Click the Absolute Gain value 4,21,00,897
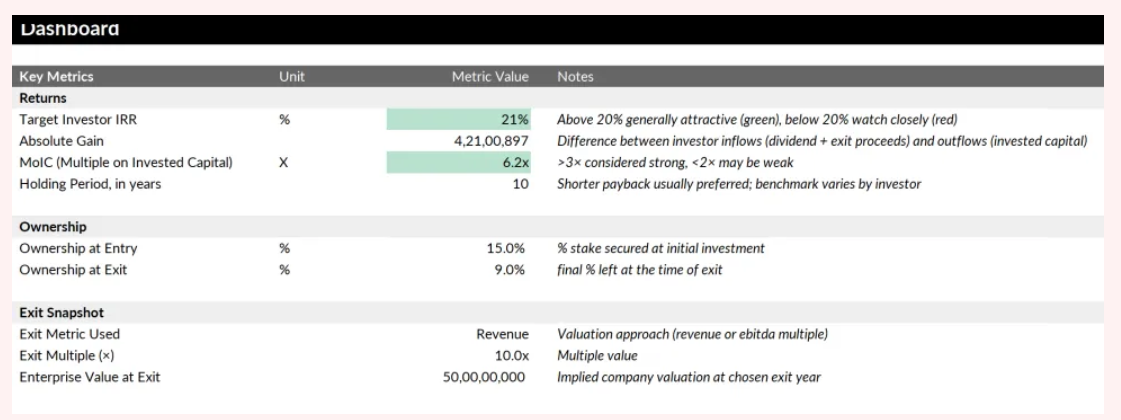 [492, 141]
